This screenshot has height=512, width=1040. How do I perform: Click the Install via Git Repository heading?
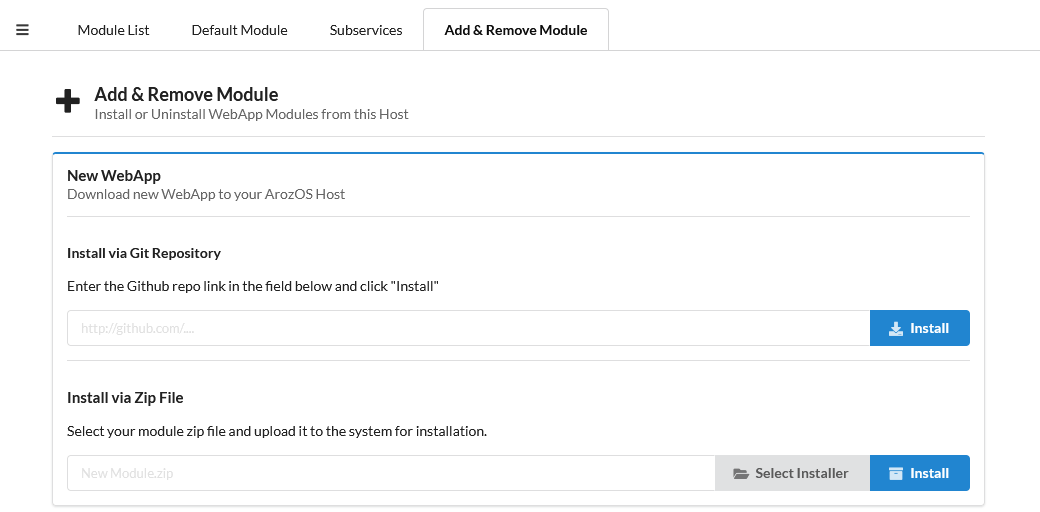pyautogui.click(x=144, y=253)
